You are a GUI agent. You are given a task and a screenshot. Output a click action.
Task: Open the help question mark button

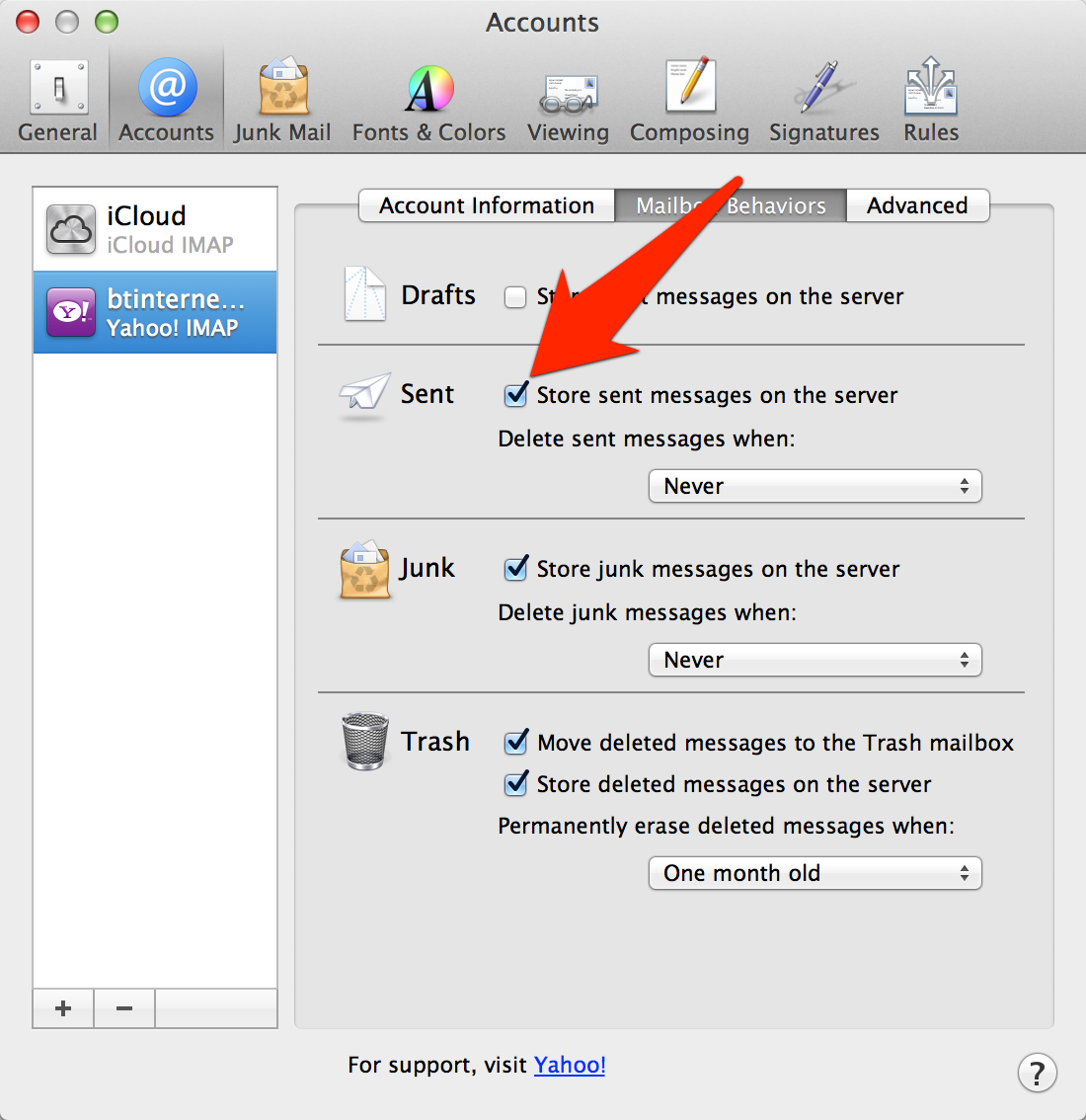[1037, 1073]
